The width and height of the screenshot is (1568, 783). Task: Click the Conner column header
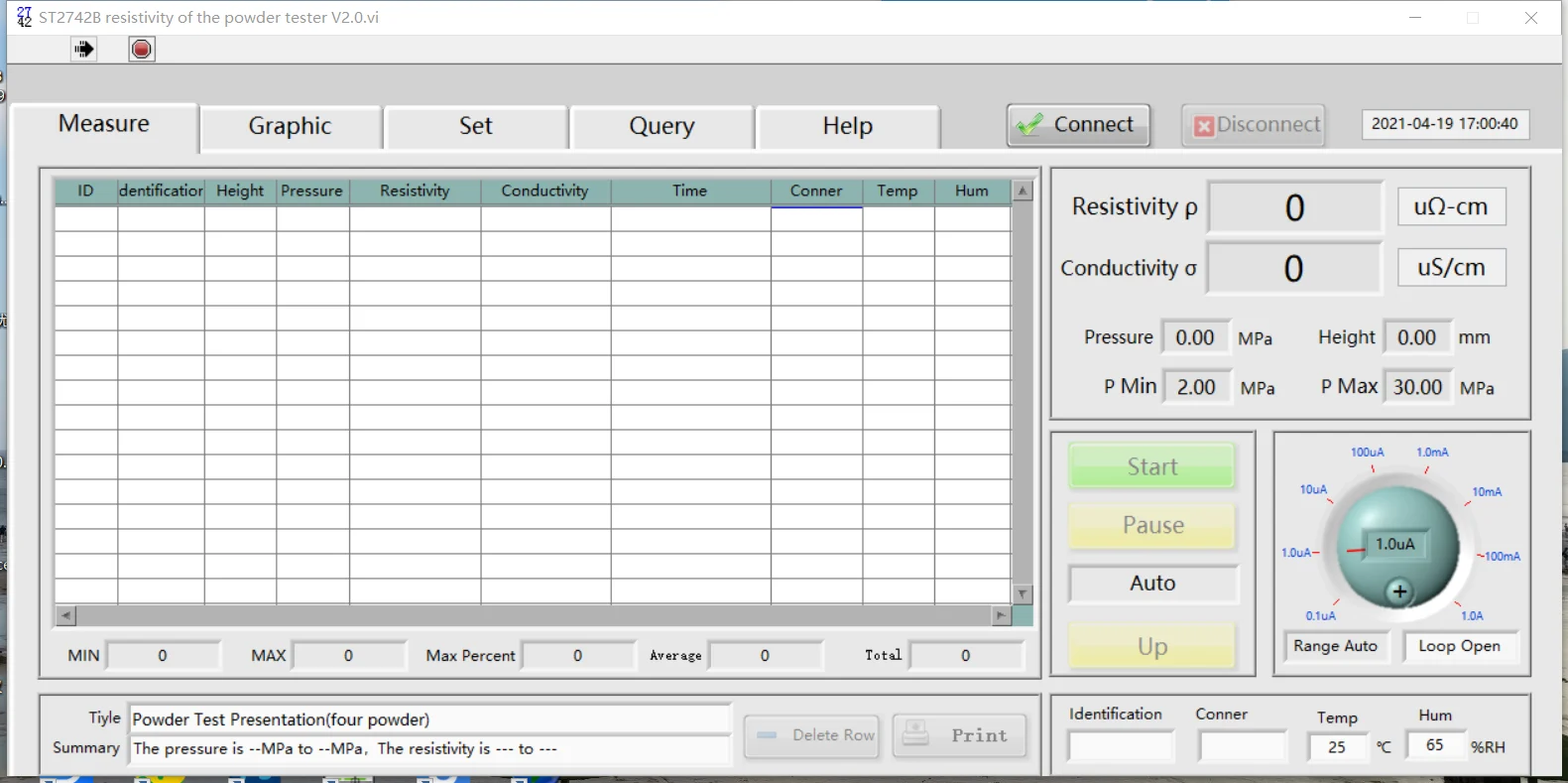tap(816, 192)
